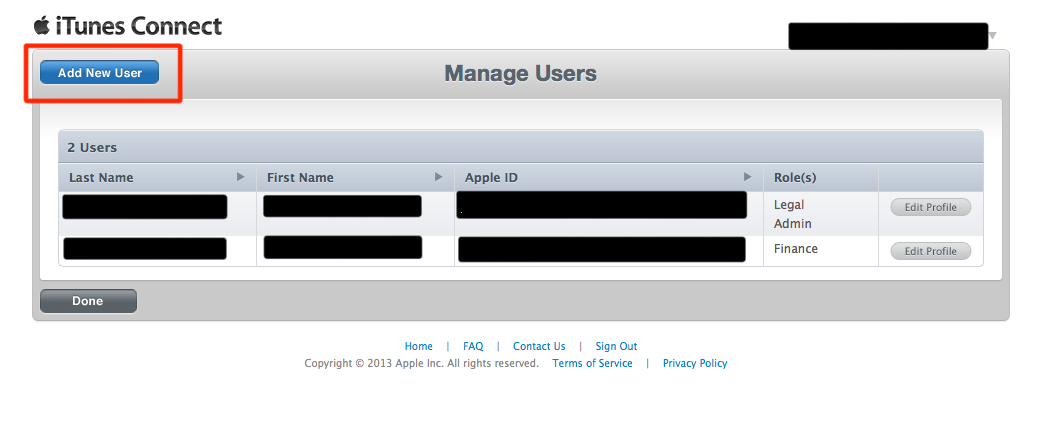View the Terms of Service link
The width and height of the screenshot is (1056, 422).
pyautogui.click(x=592, y=363)
